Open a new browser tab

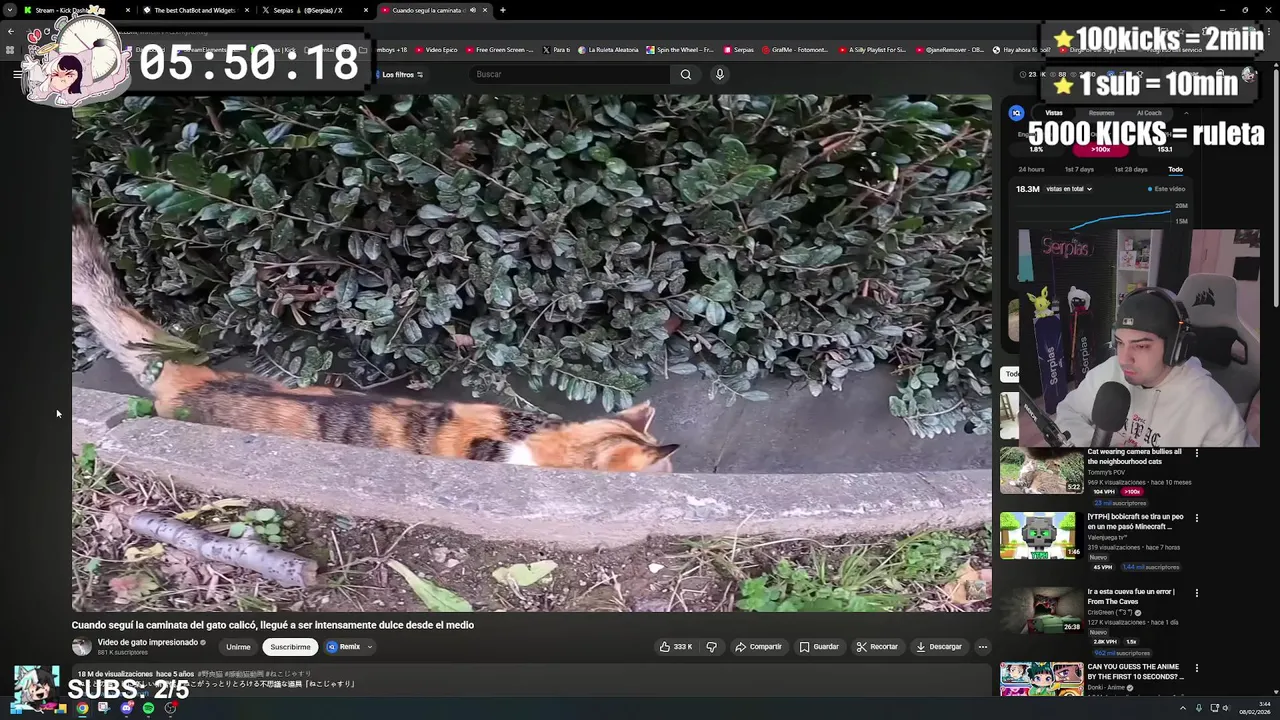(502, 10)
